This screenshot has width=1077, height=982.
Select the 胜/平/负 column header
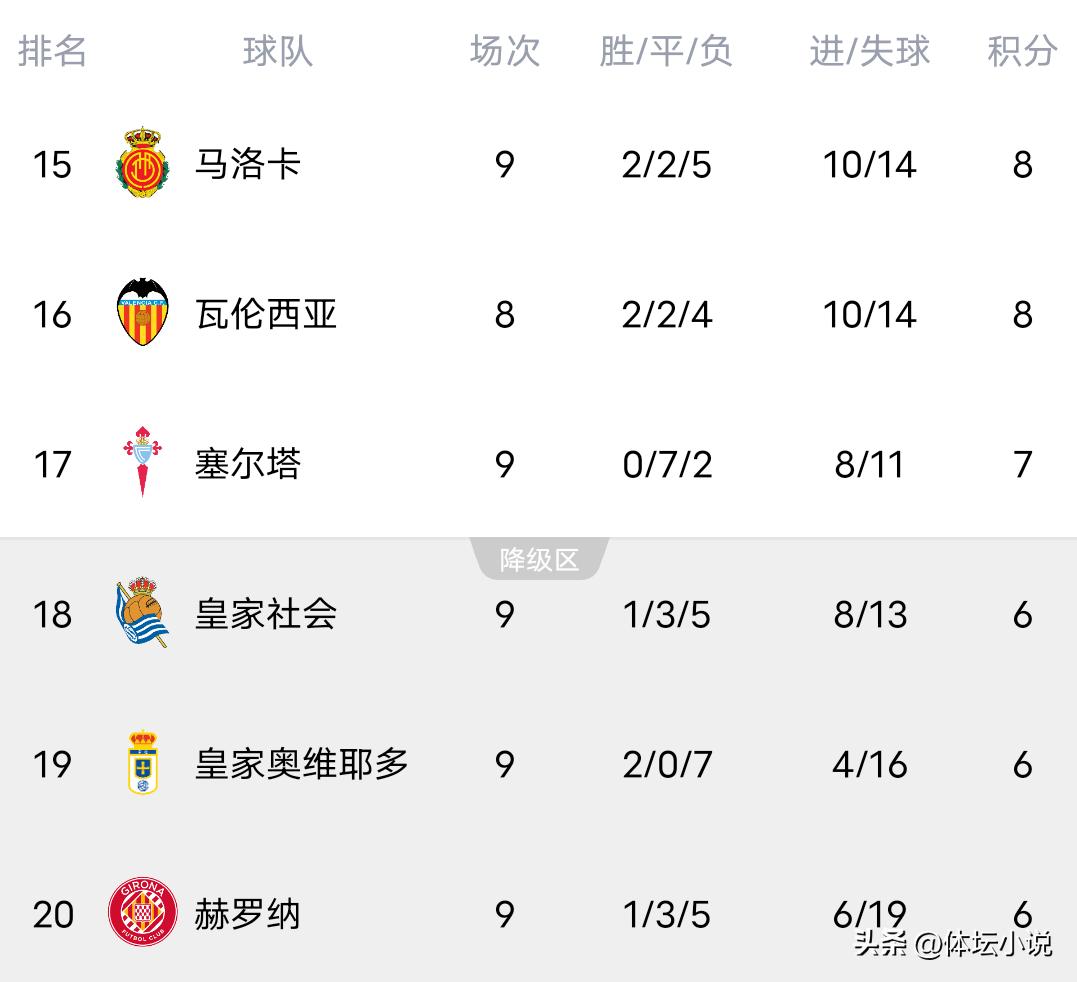coord(666,51)
